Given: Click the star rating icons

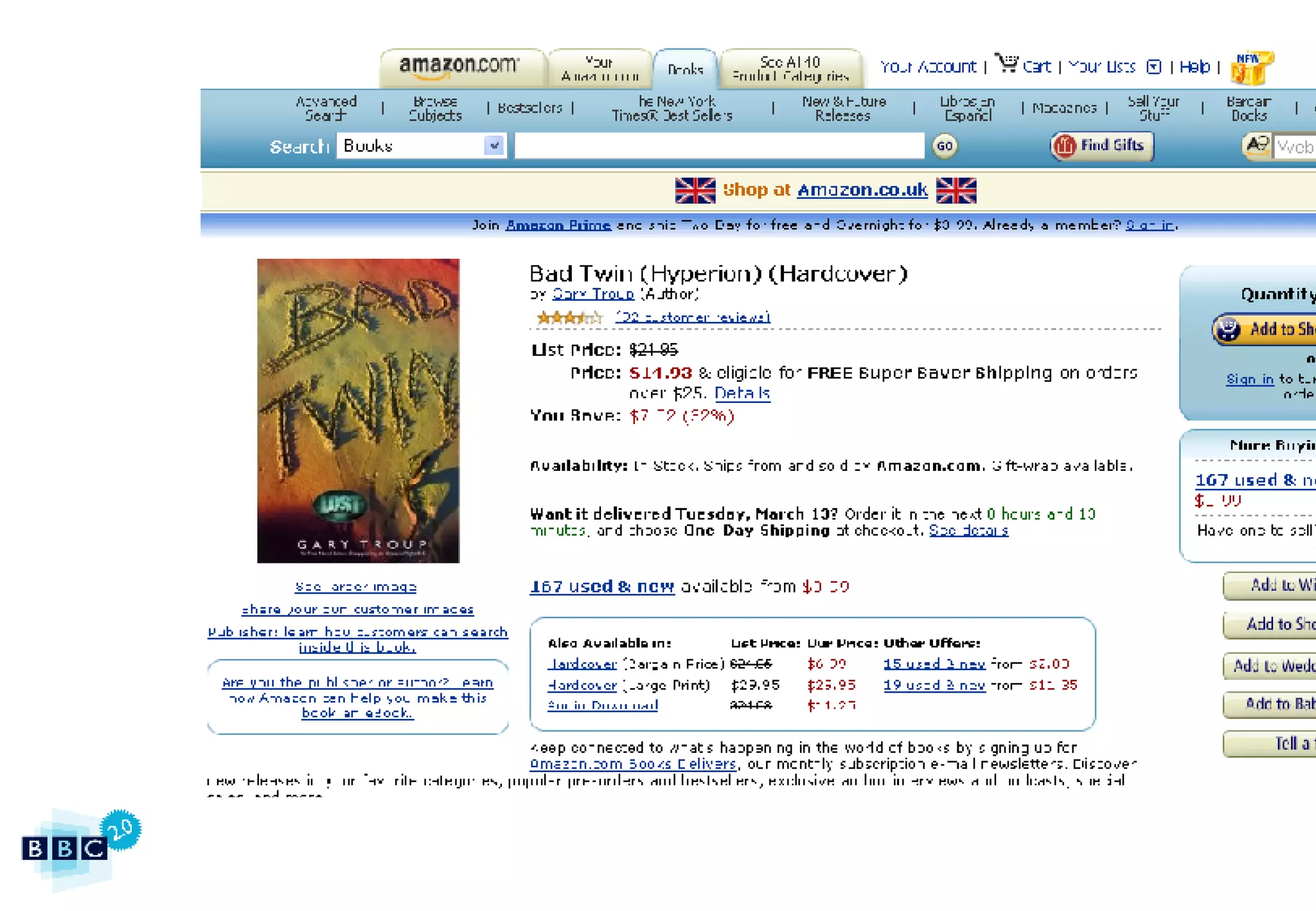Looking at the screenshot, I should 569,317.
